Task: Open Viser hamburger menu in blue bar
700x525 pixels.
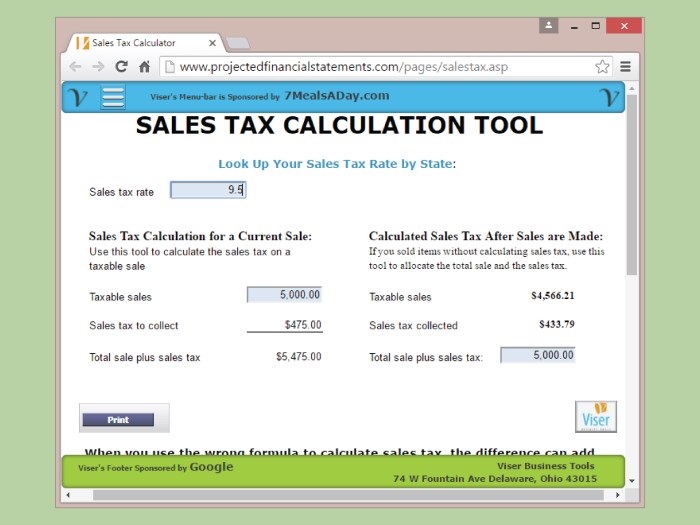Action: pos(113,97)
